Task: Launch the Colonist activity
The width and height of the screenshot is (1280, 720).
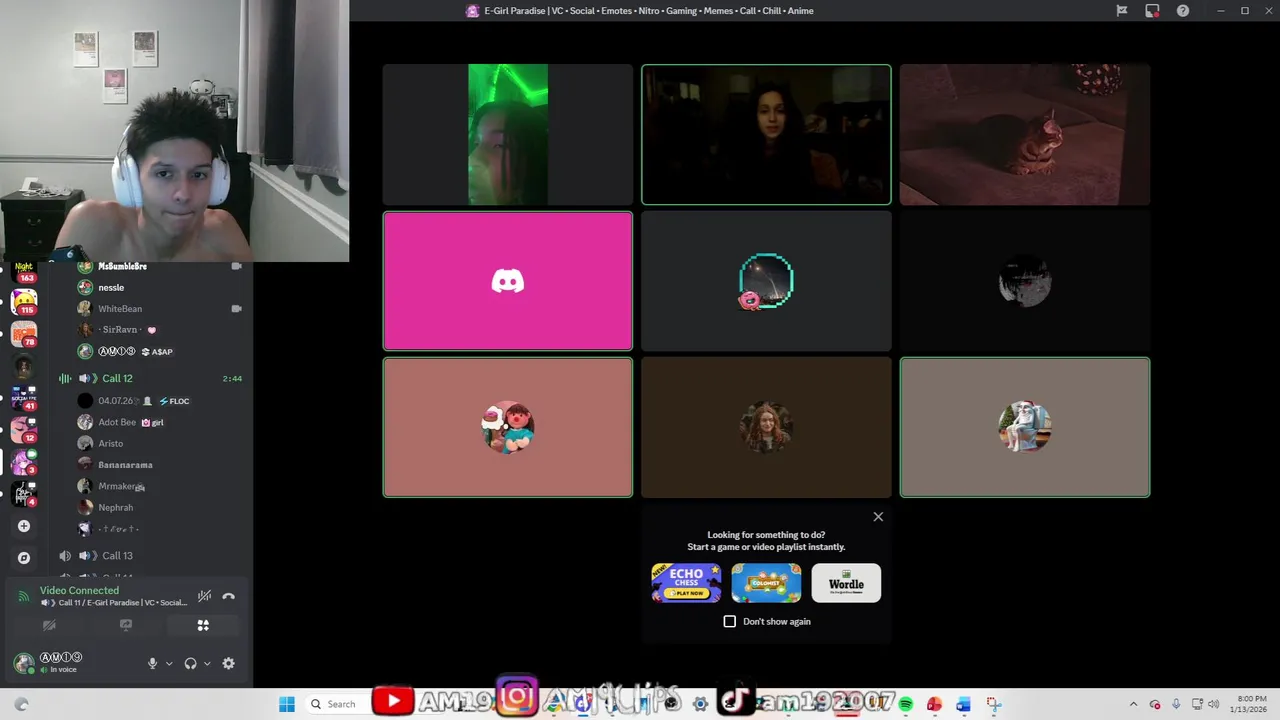Action: coord(766,583)
